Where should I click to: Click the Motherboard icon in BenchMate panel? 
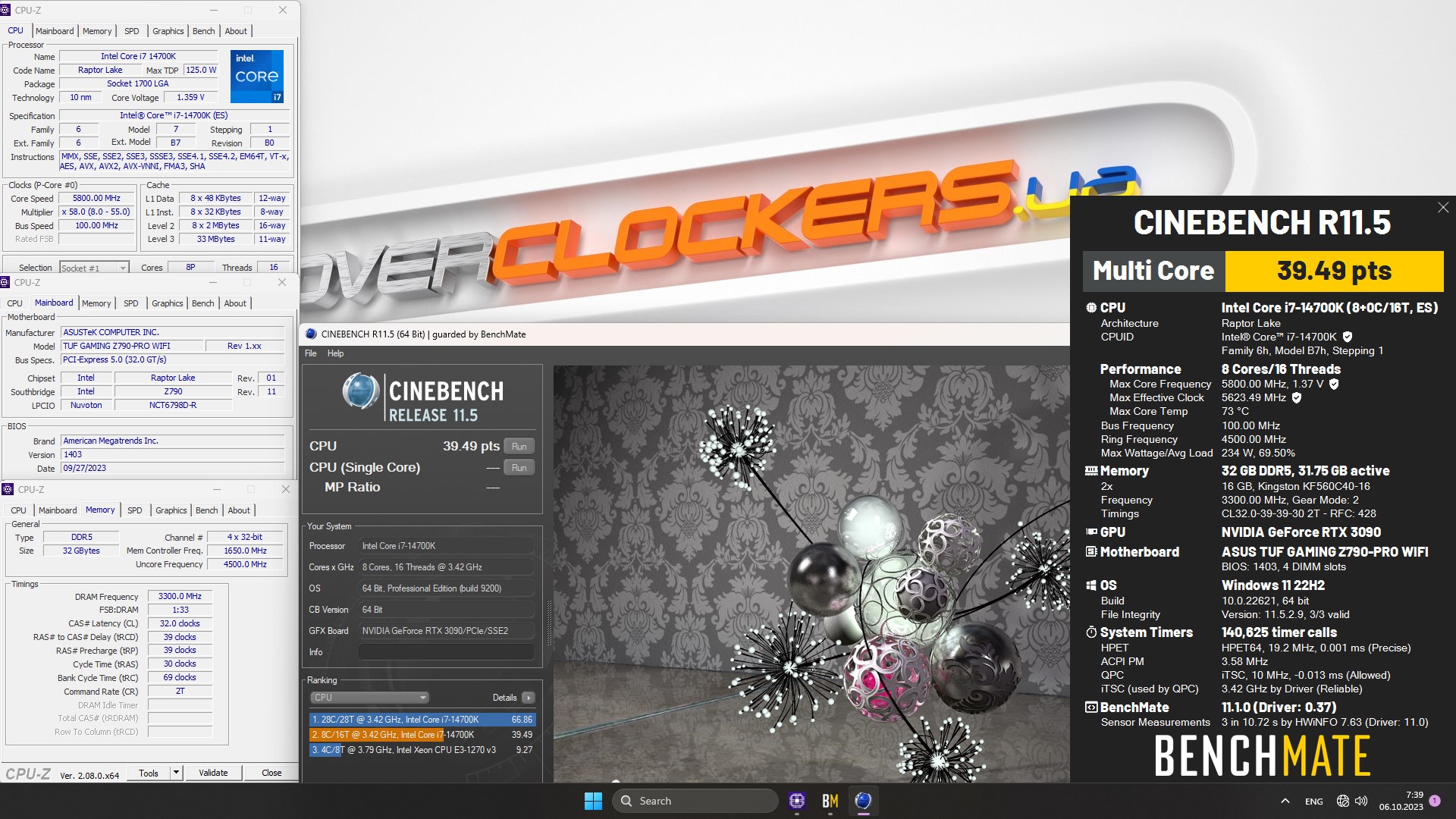[1091, 552]
